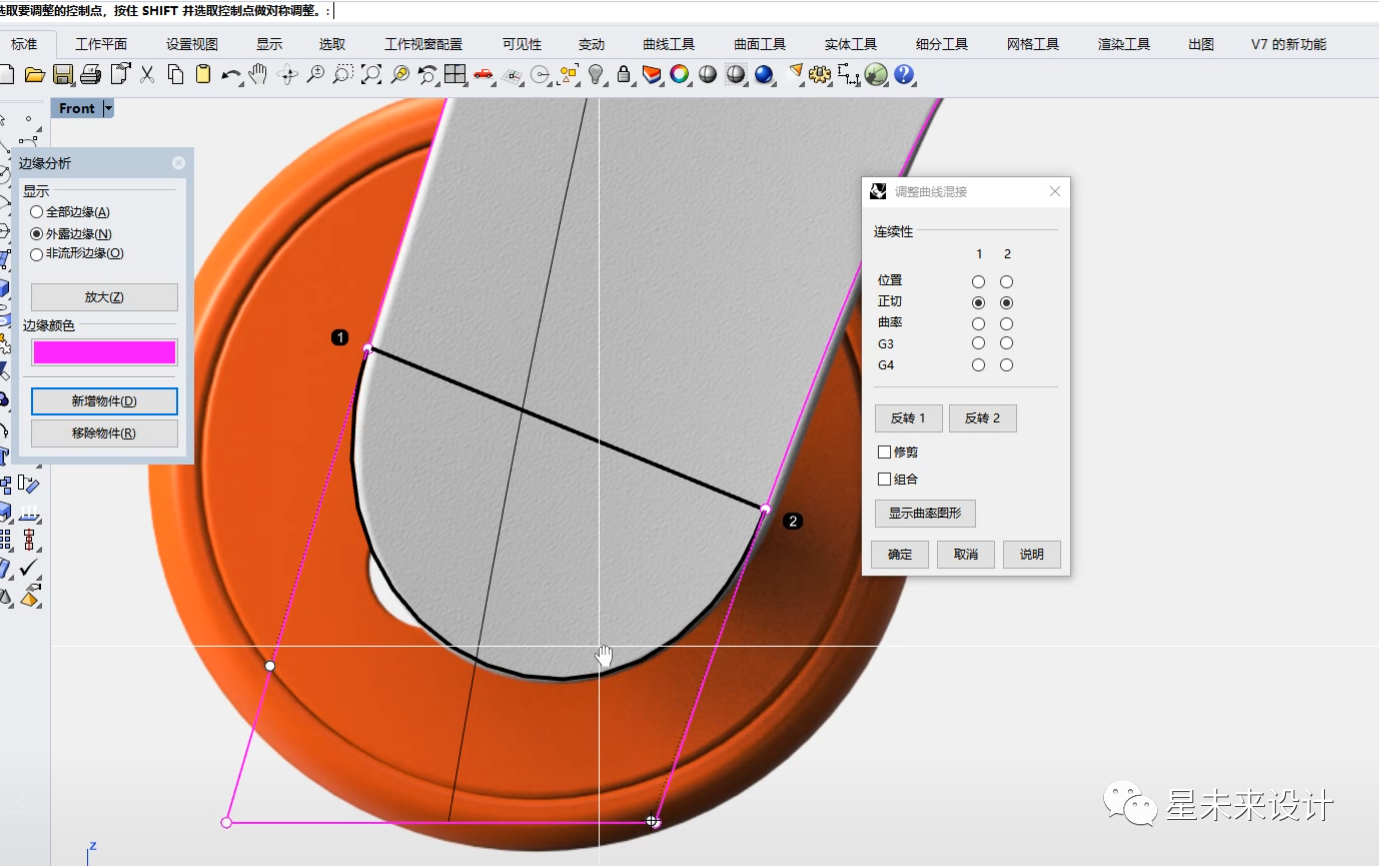
Task: Select the Zoom Extents icon
Action: (371, 75)
